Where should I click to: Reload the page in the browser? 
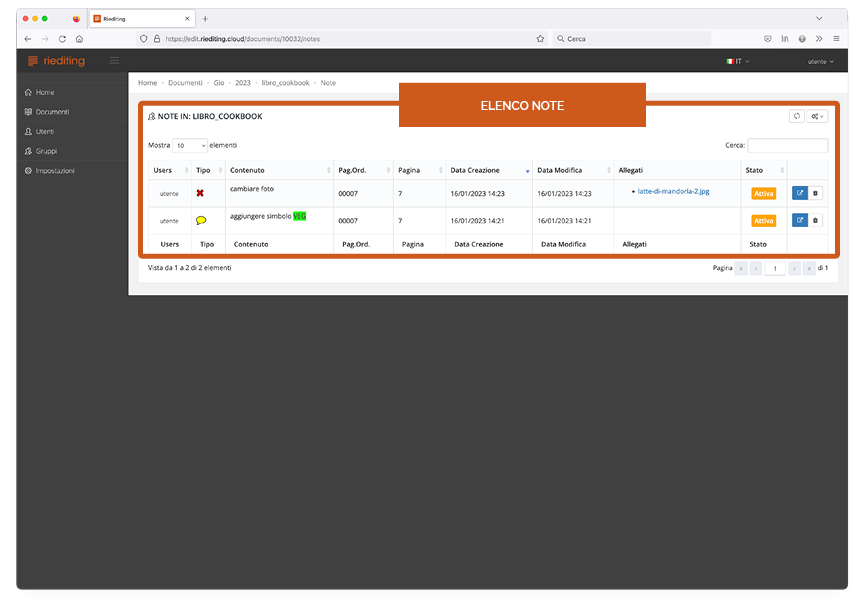click(x=62, y=39)
